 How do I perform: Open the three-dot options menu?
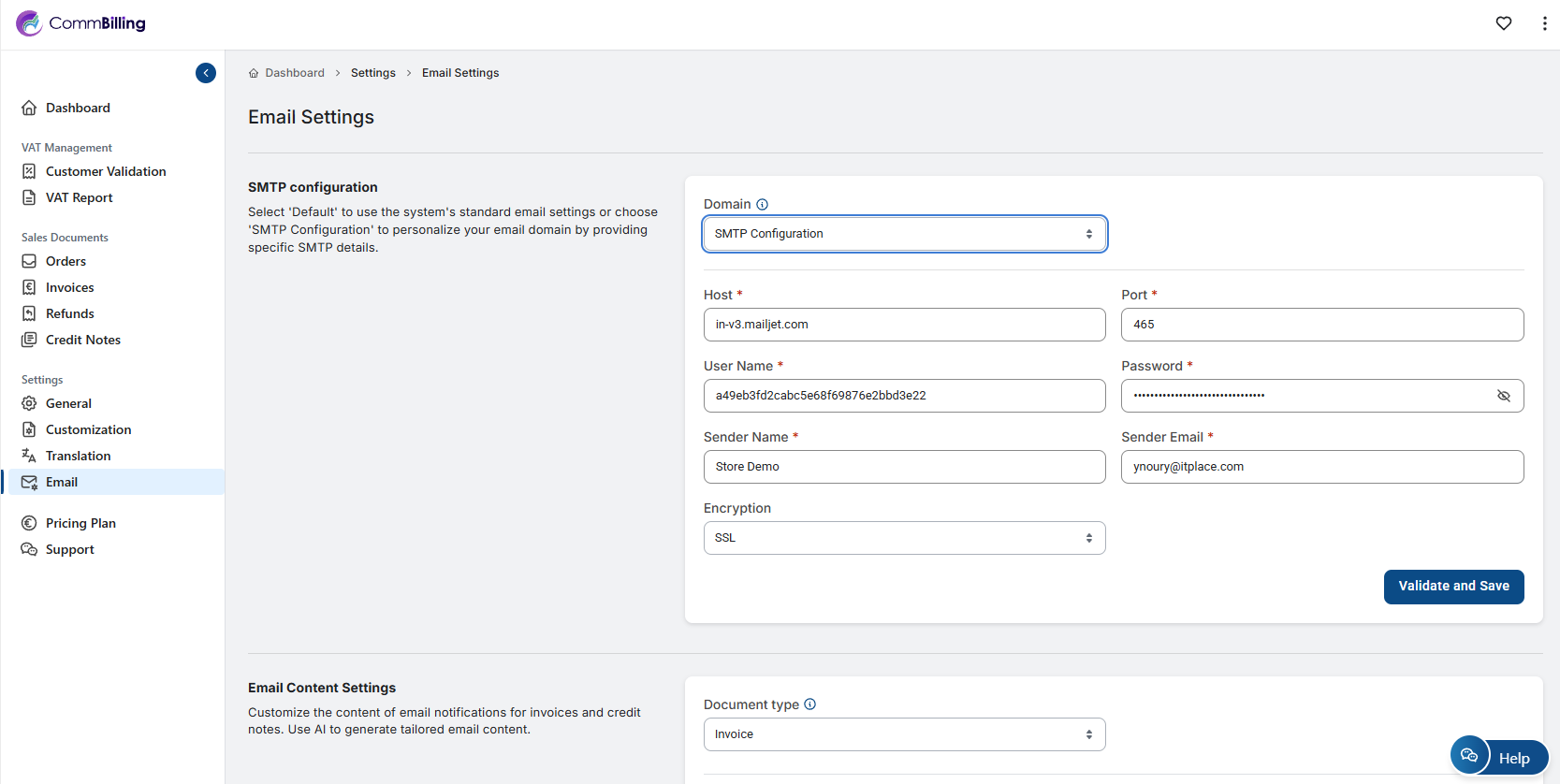point(1544,23)
